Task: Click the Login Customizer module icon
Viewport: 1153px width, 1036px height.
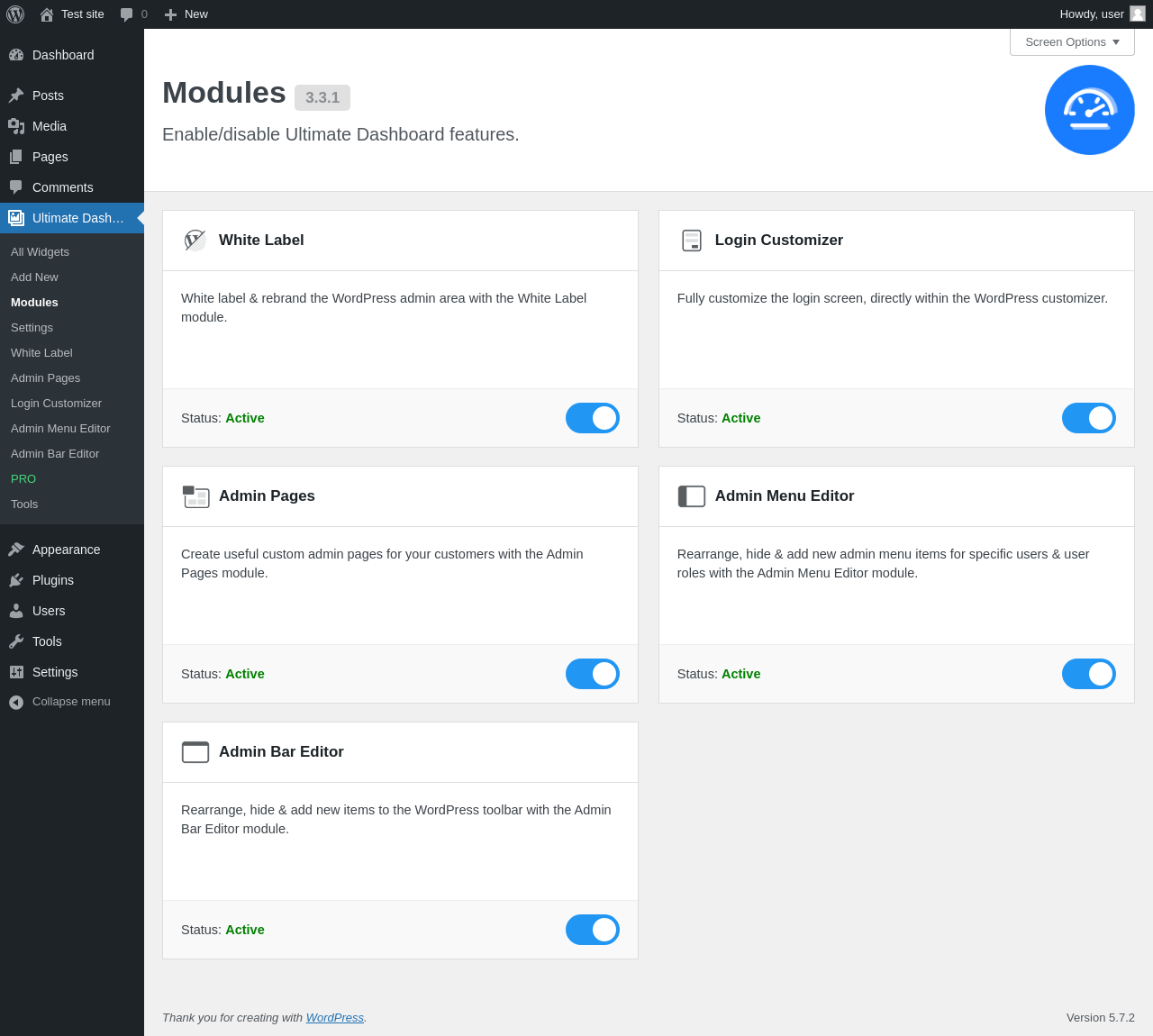Action: pos(692,241)
